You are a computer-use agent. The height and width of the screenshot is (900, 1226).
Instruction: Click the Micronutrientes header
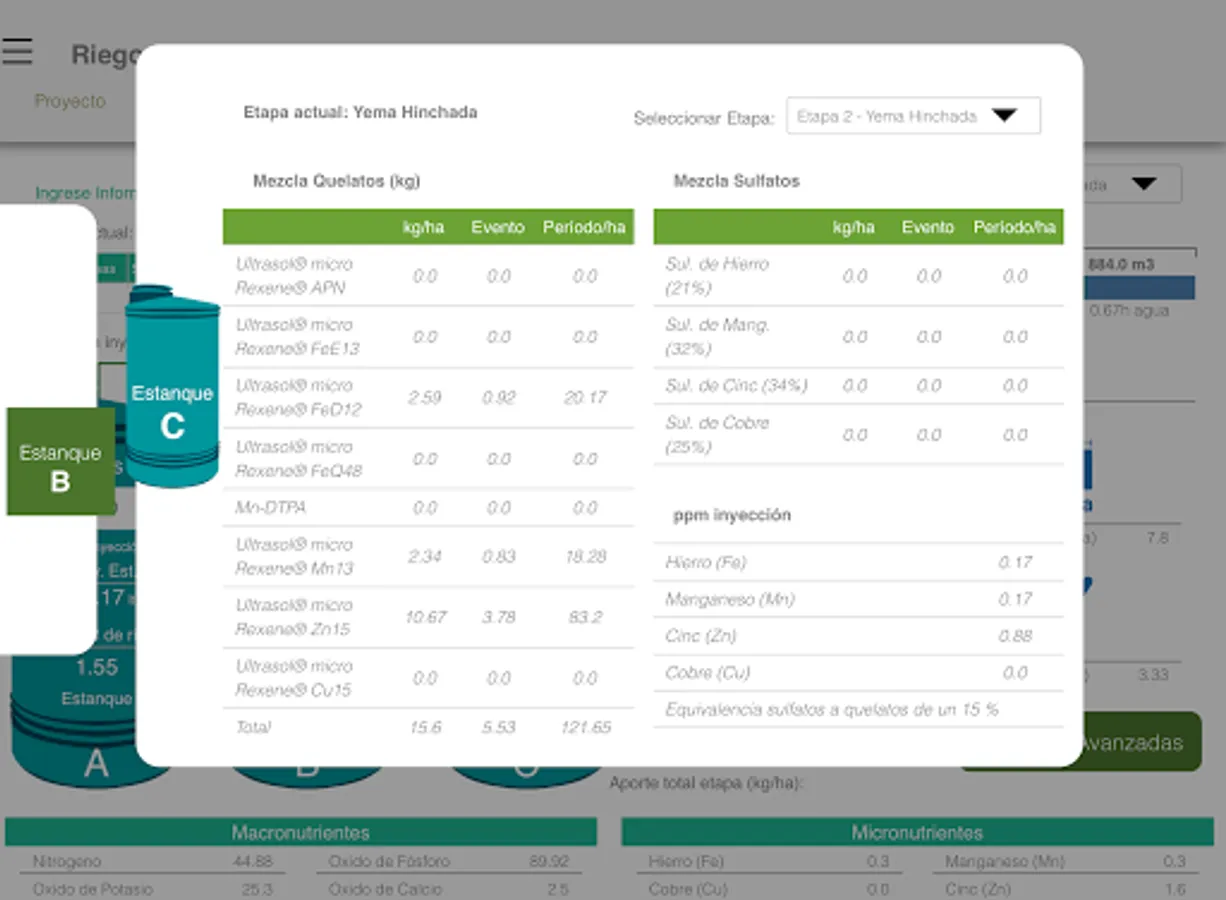[x=917, y=832]
